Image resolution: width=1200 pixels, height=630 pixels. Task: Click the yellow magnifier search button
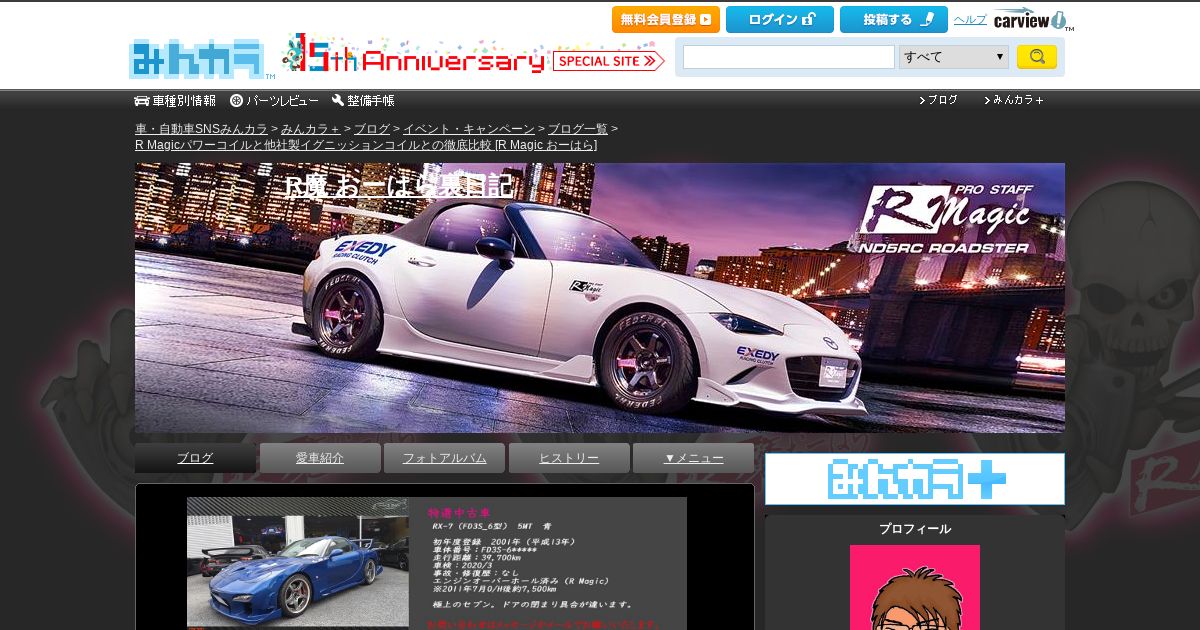point(1037,57)
